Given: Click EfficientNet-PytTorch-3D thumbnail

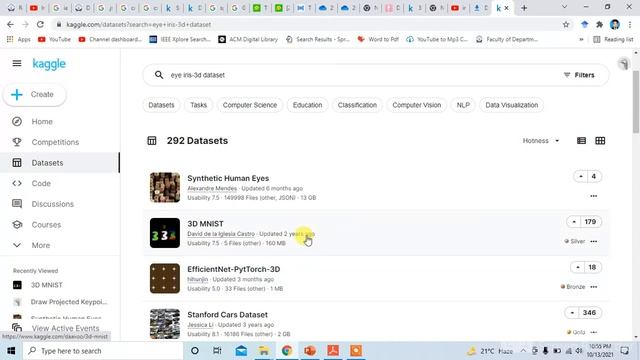Looking at the screenshot, I should [x=165, y=278].
